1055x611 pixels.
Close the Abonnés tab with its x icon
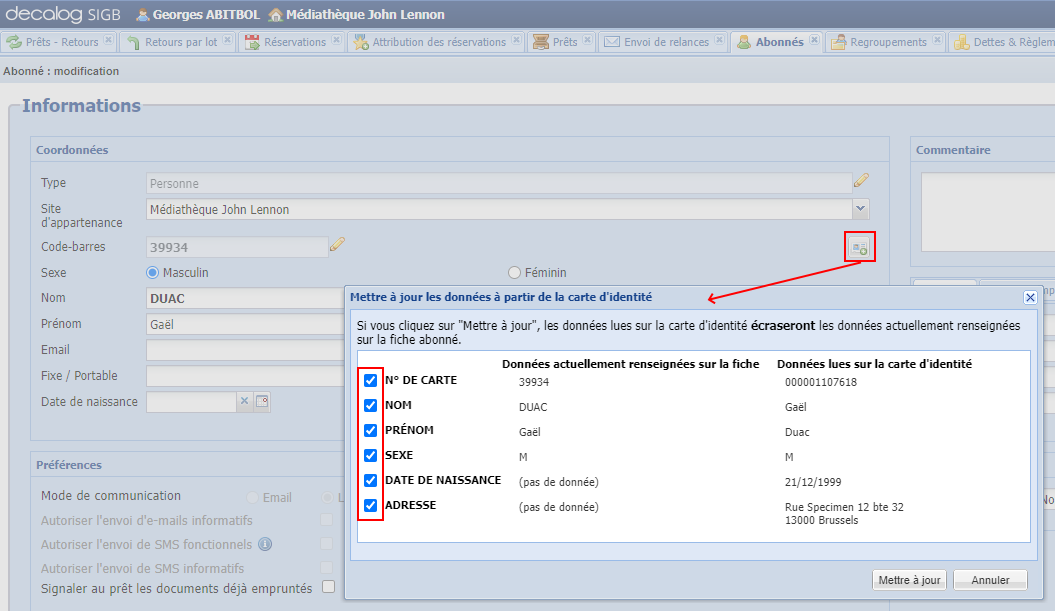[x=814, y=41]
